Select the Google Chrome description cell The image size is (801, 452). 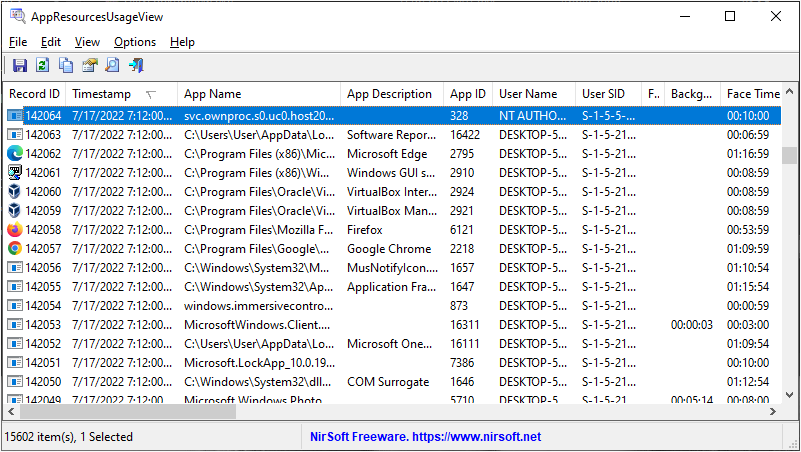[389, 249]
